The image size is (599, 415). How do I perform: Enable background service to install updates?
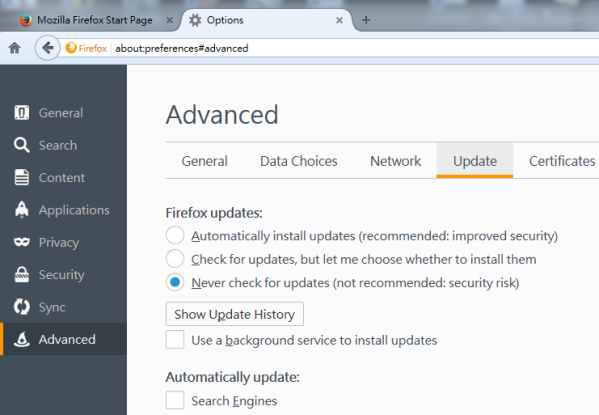175,340
